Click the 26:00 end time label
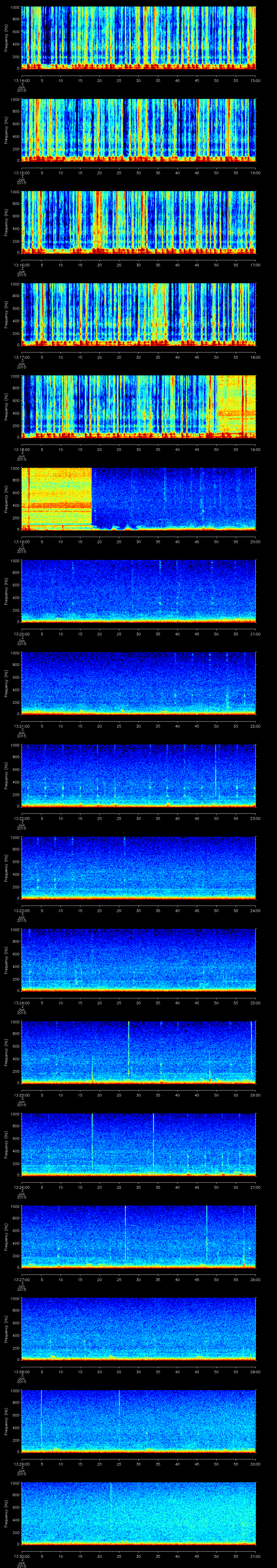 pyautogui.click(x=255, y=1095)
